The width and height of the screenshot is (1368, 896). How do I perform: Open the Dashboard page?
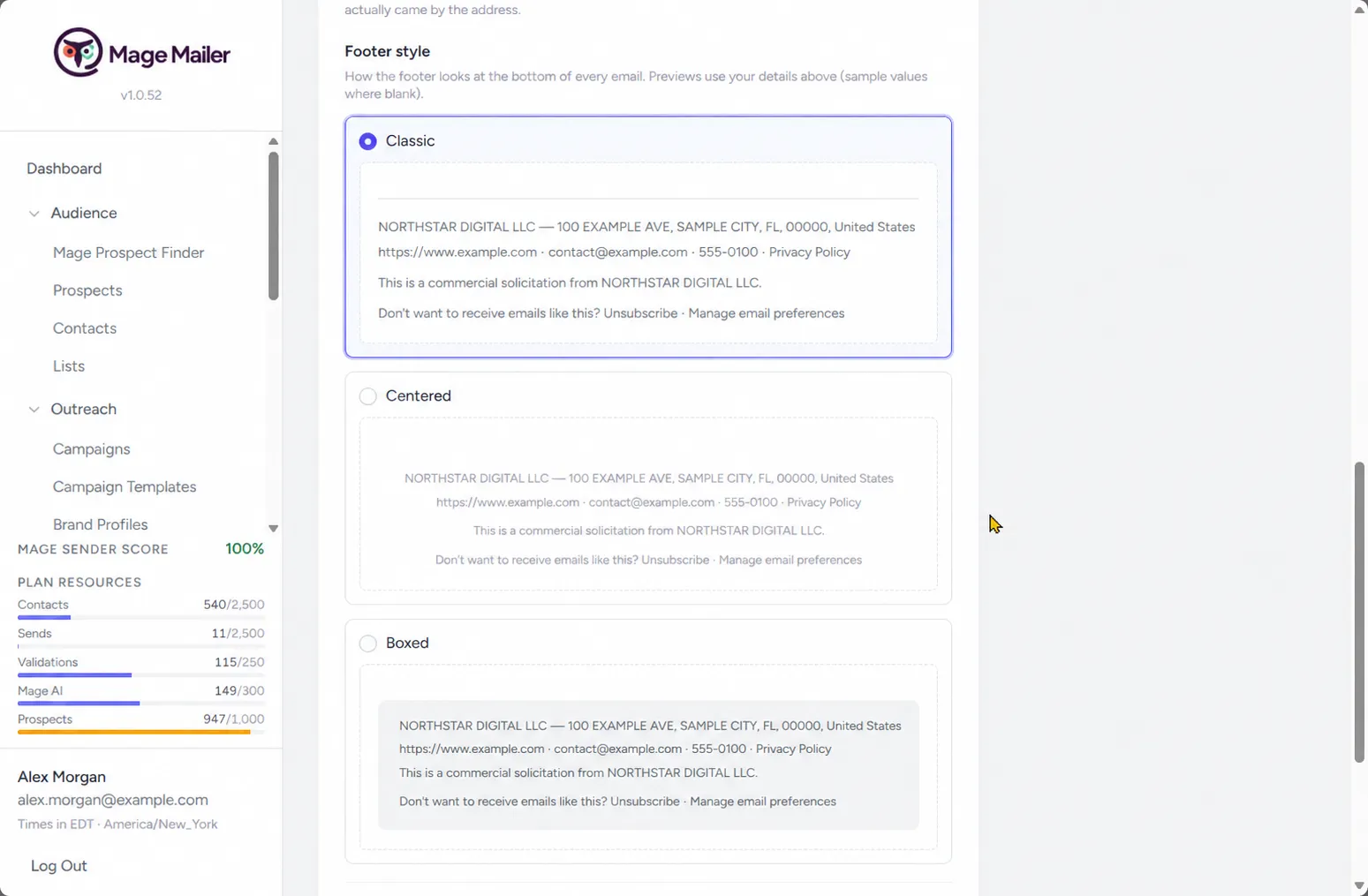[x=64, y=169]
